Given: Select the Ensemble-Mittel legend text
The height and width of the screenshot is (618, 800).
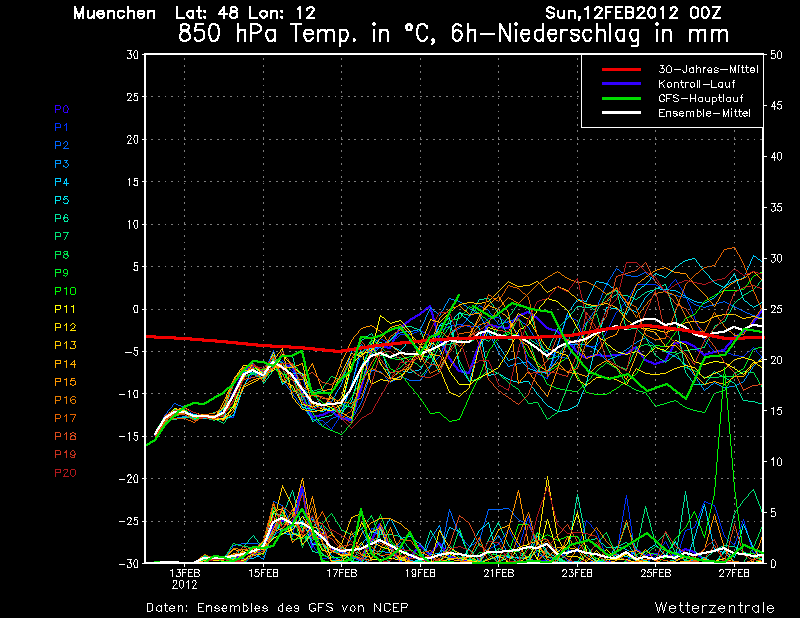Looking at the screenshot, I should [704, 113].
